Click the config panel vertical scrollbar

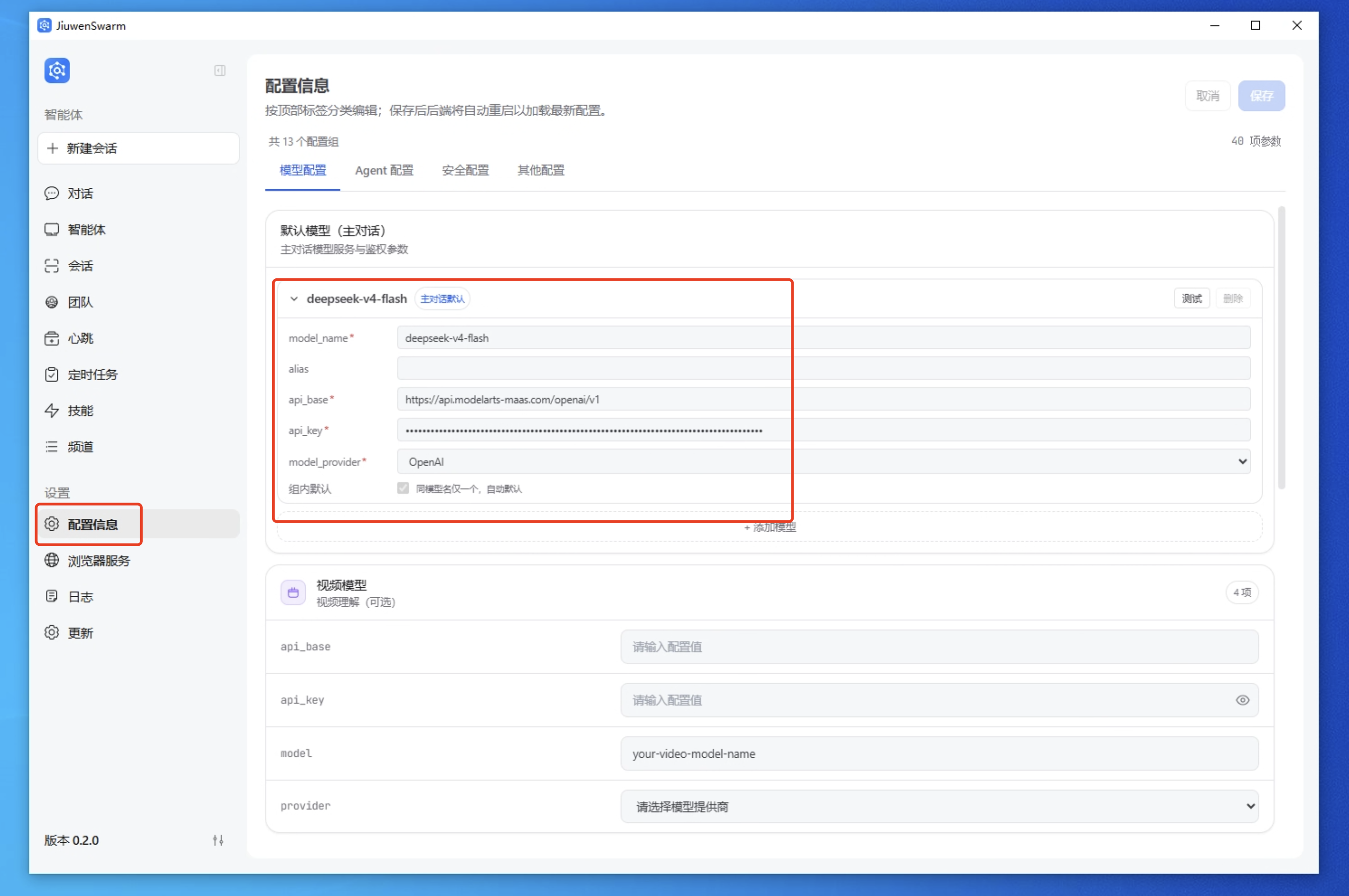click(x=1282, y=347)
